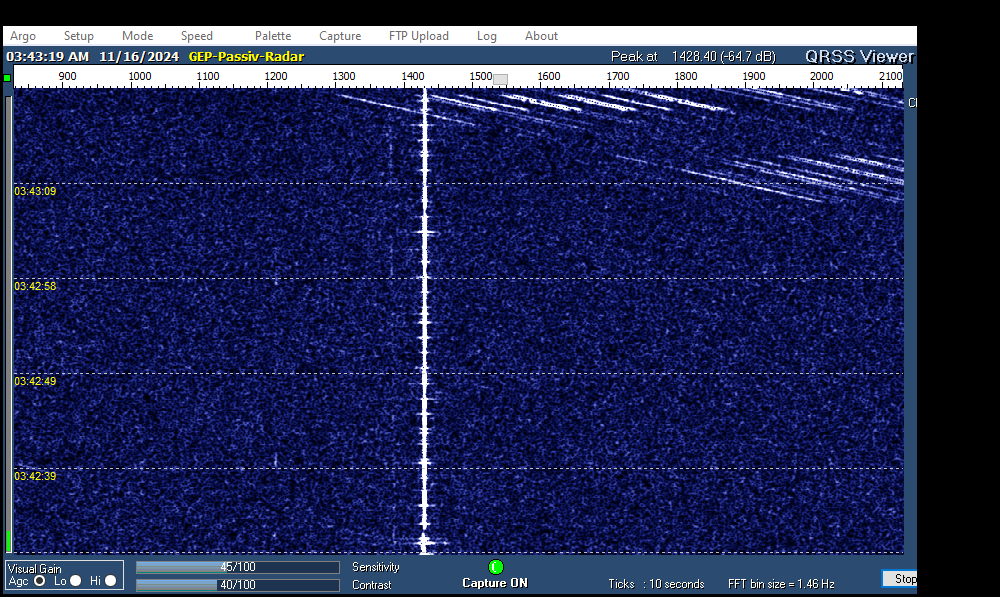Click the small green square indicator at top left
This screenshot has width=1000, height=597.
click(x=7, y=78)
